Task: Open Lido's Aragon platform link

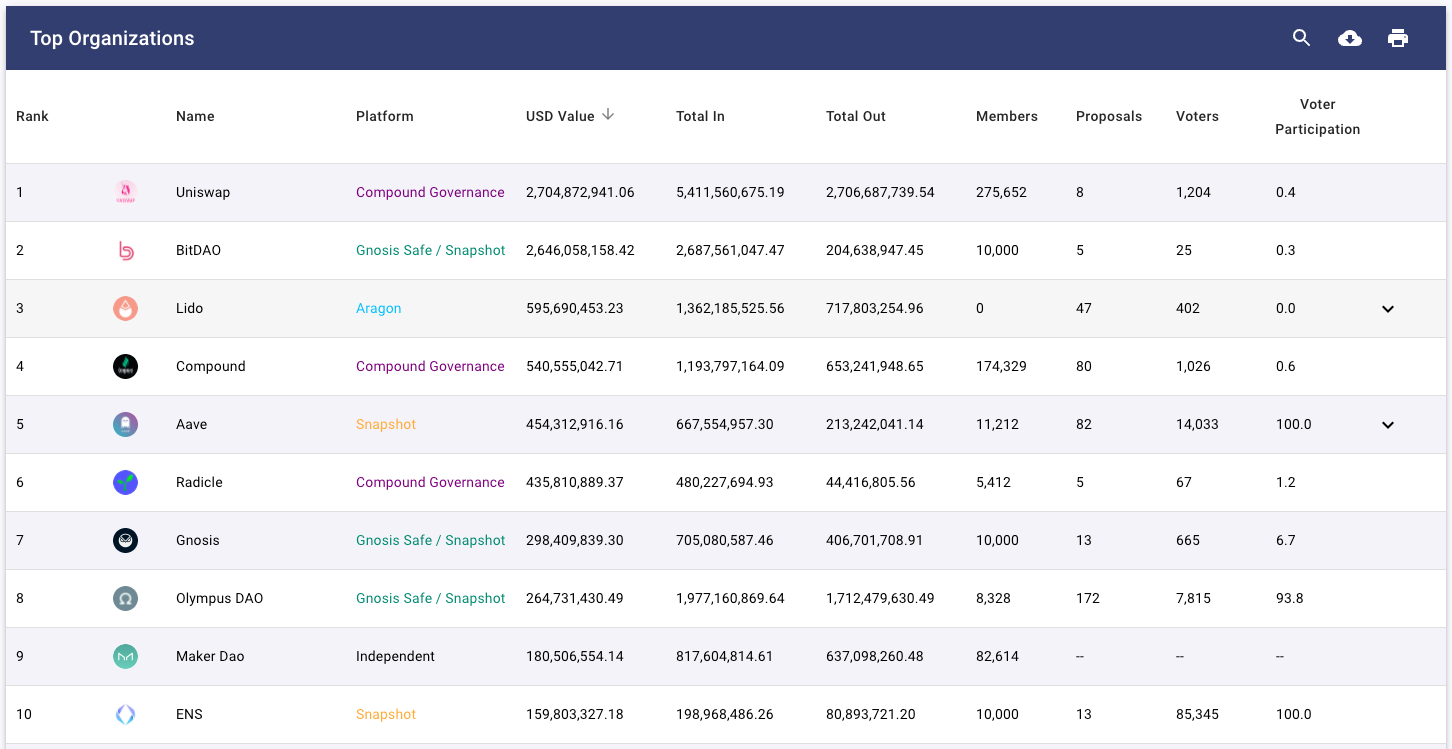Action: pos(379,308)
